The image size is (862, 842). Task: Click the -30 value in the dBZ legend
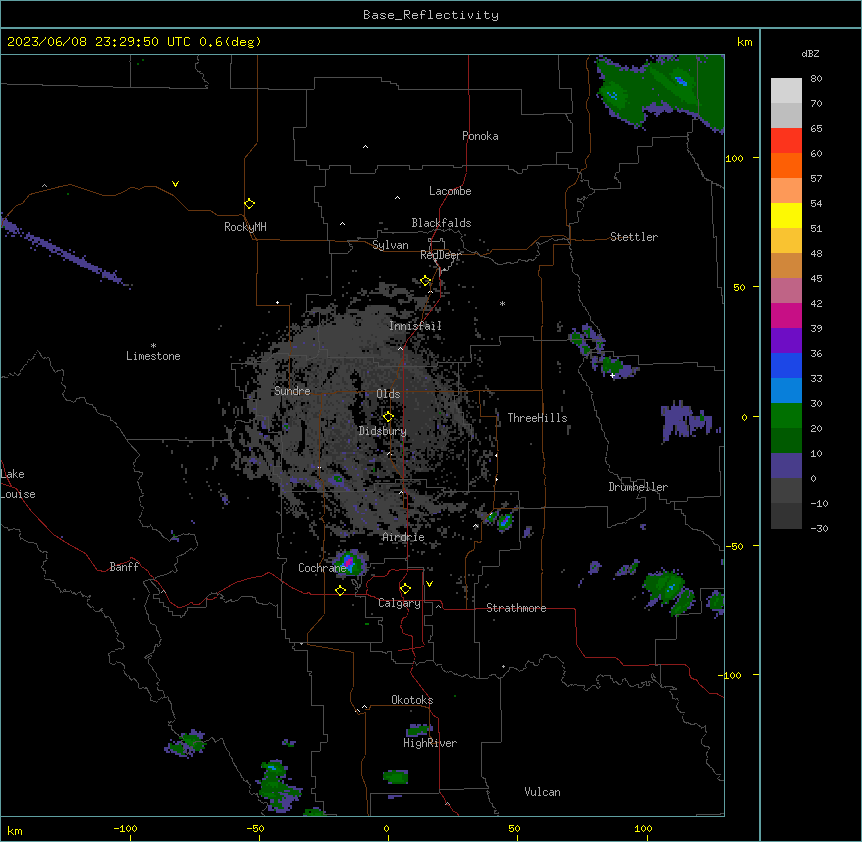pyautogui.click(x=819, y=528)
